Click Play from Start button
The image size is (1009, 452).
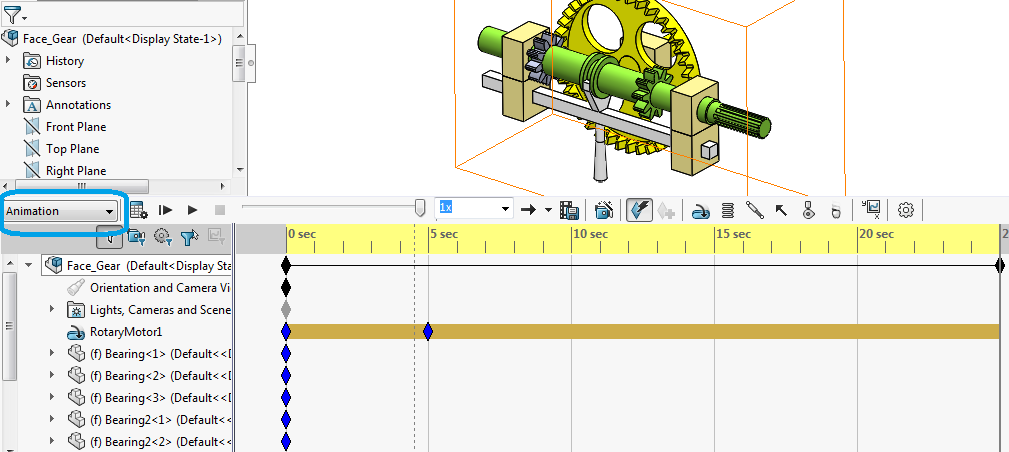(165, 210)
